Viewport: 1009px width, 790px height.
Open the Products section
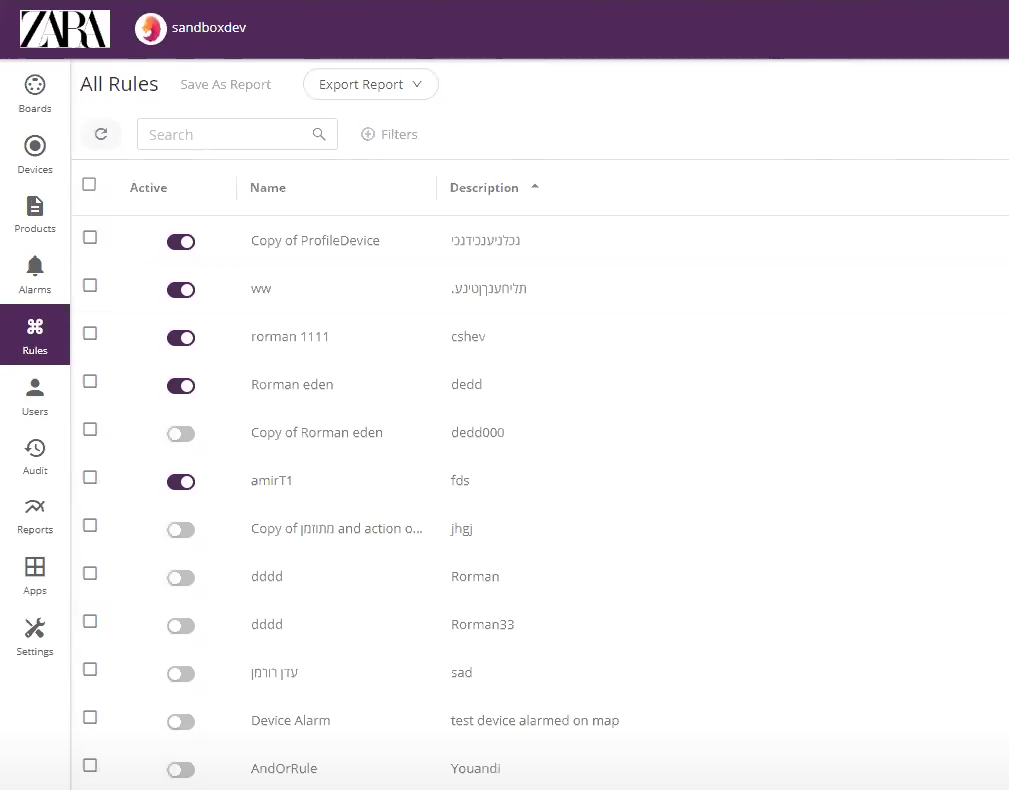[x=34, y=212]
